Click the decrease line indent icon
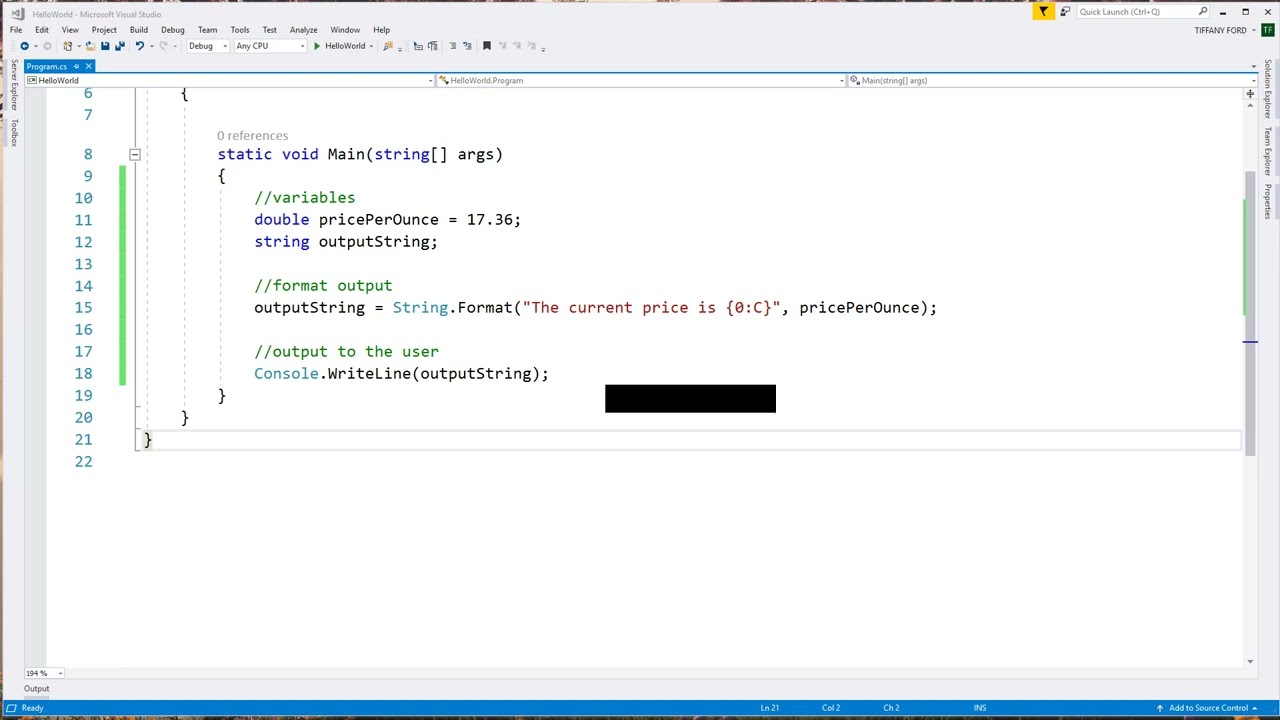 pos(418,46)
